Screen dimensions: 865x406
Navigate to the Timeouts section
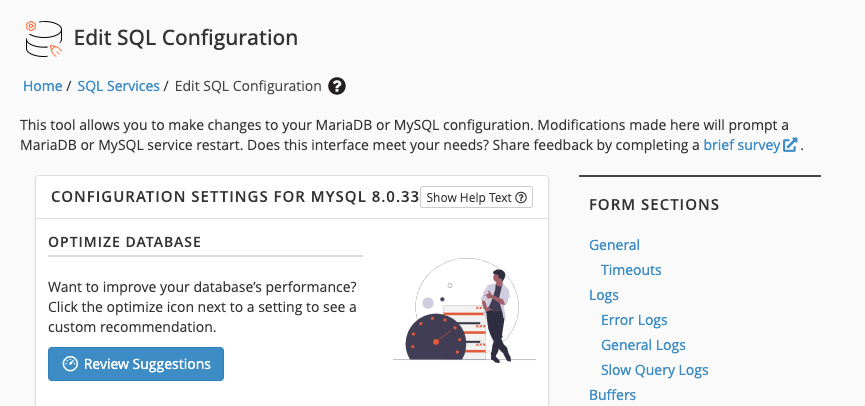pyautogui.click(x=631, y=270)
